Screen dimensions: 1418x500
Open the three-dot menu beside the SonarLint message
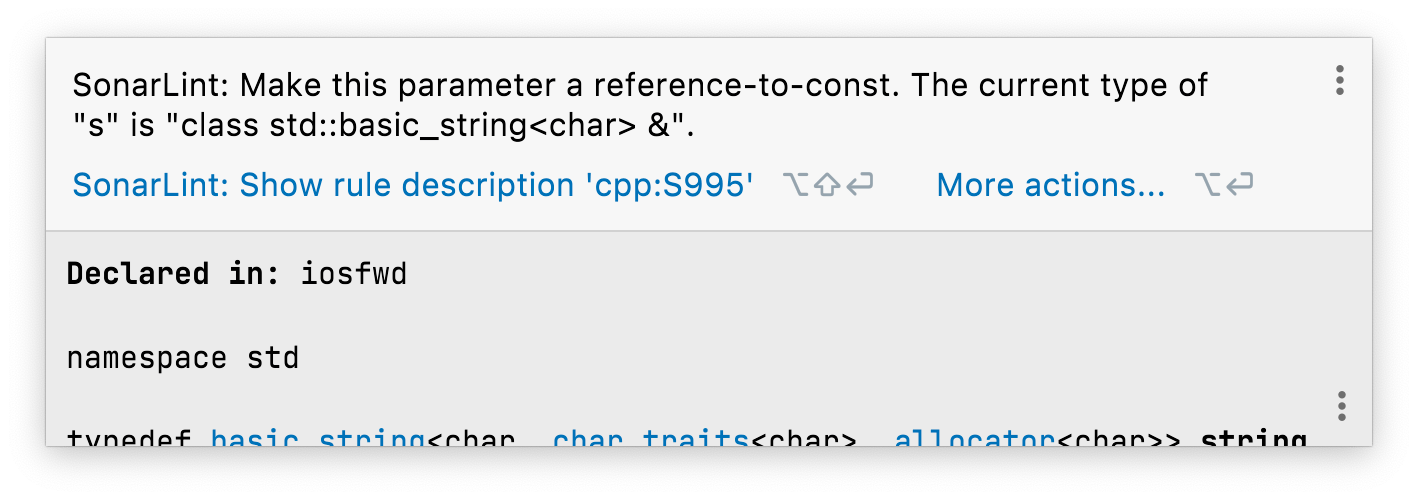pos(1340,81)
